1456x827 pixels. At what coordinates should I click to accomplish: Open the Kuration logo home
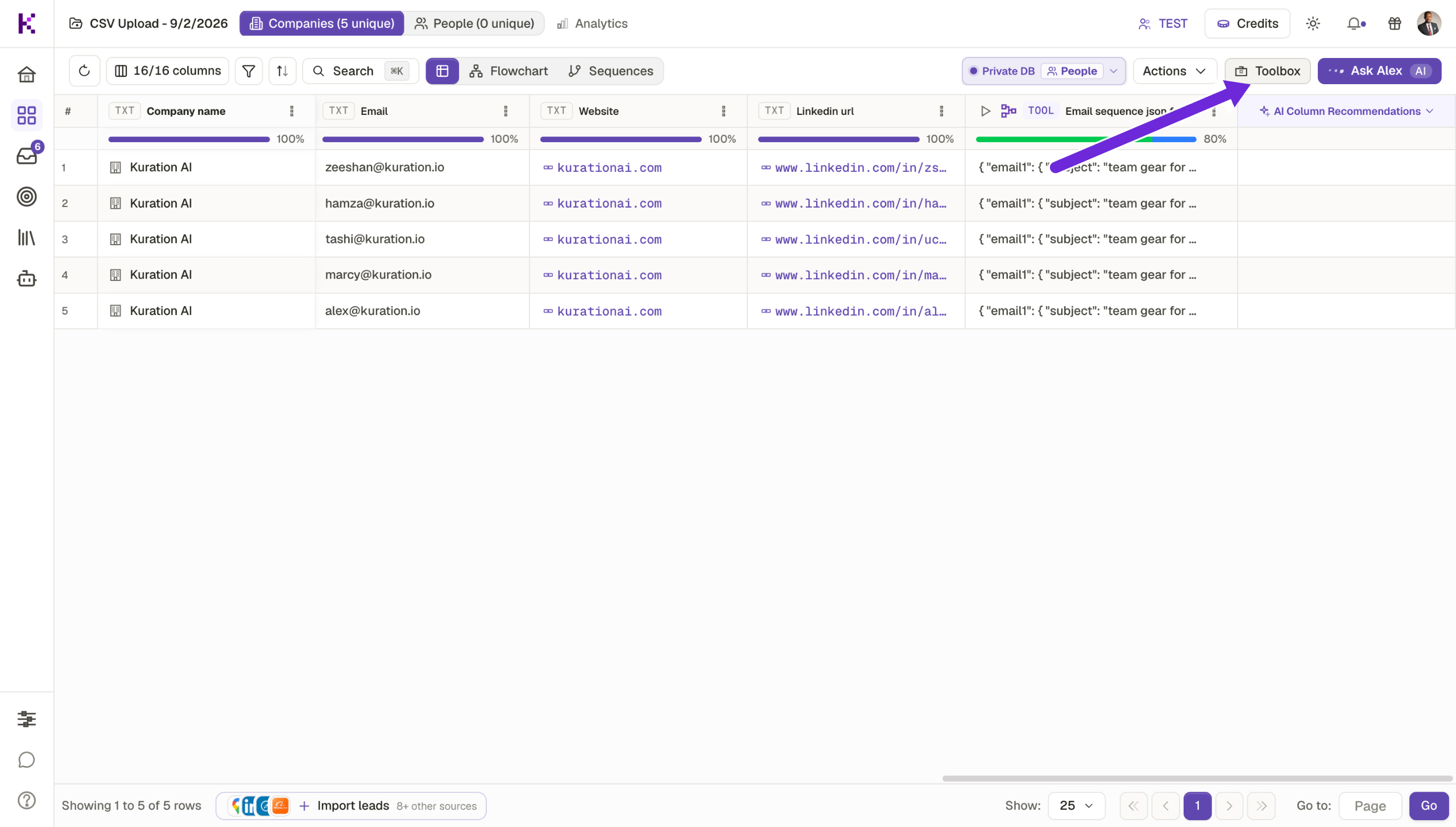tap(27, 23)
